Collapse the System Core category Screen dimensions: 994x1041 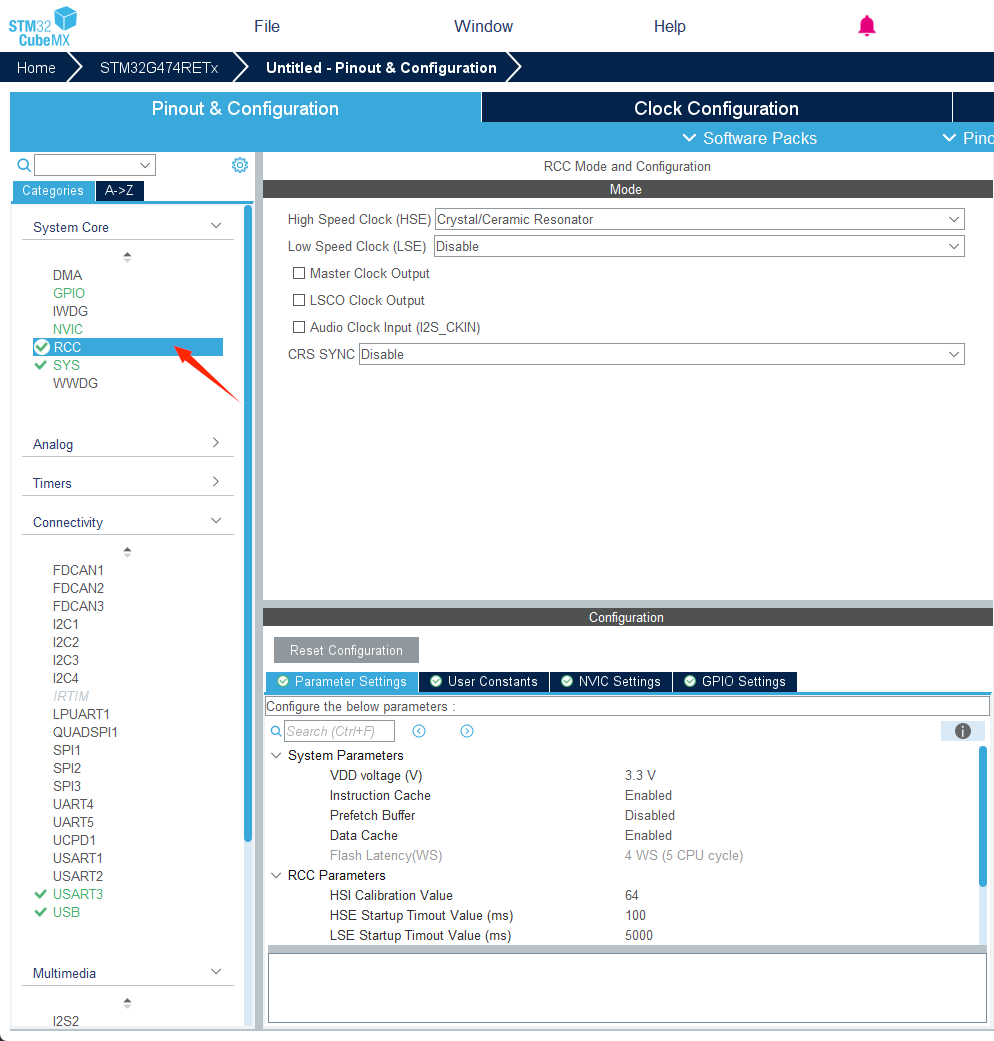tap(216, 226)
